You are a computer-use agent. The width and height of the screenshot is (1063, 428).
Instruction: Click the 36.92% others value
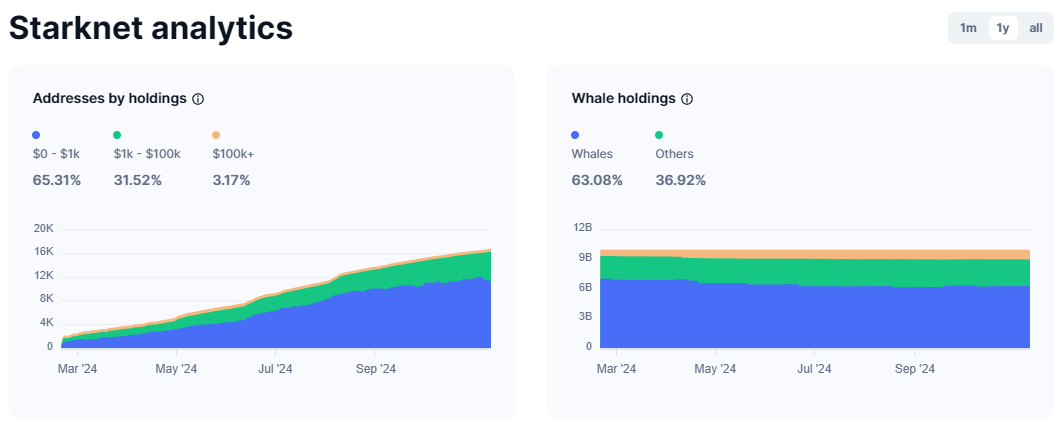[681, 180]
